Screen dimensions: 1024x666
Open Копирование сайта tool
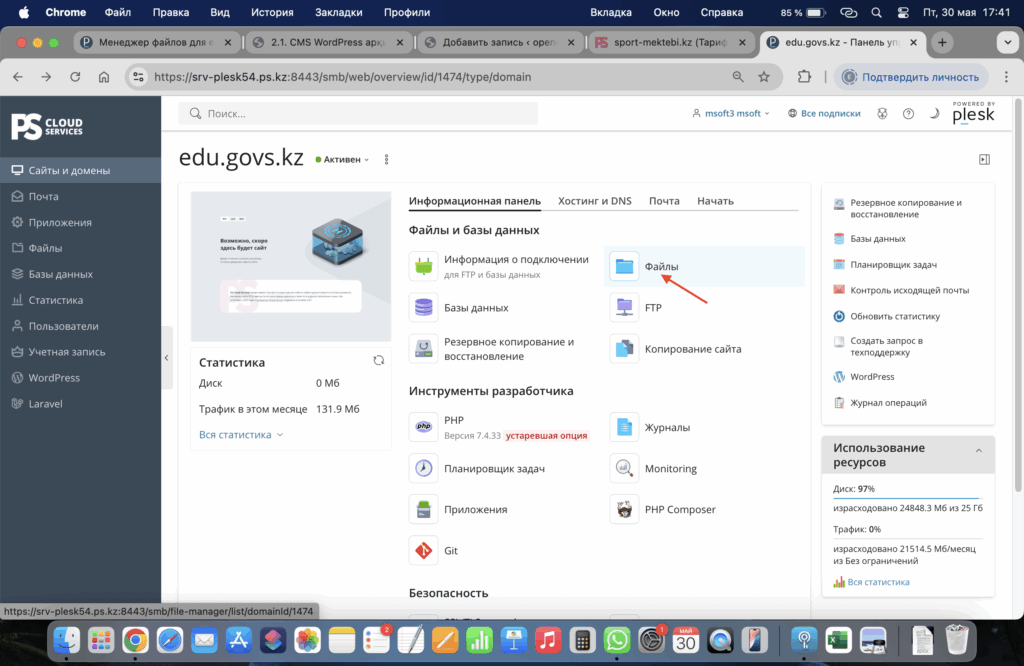(625, 349)
